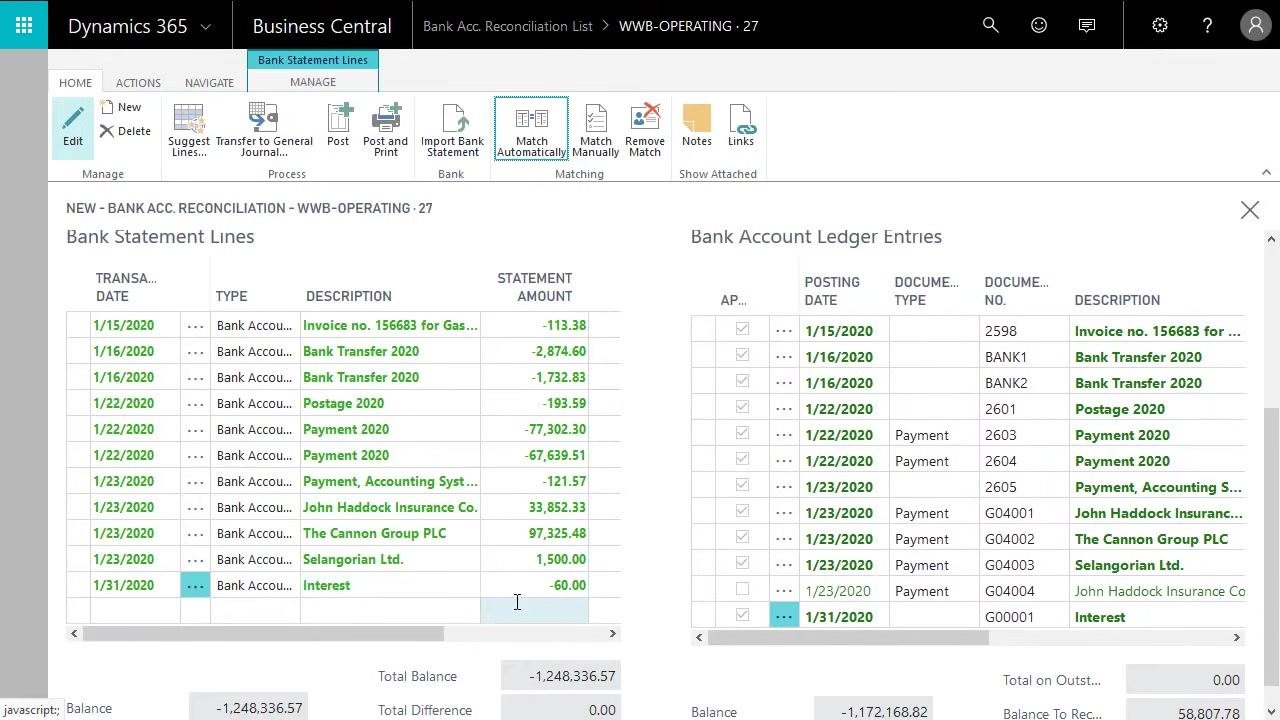
Task: Select Payment, Accounting Syst... statement description
Action: 390,481
